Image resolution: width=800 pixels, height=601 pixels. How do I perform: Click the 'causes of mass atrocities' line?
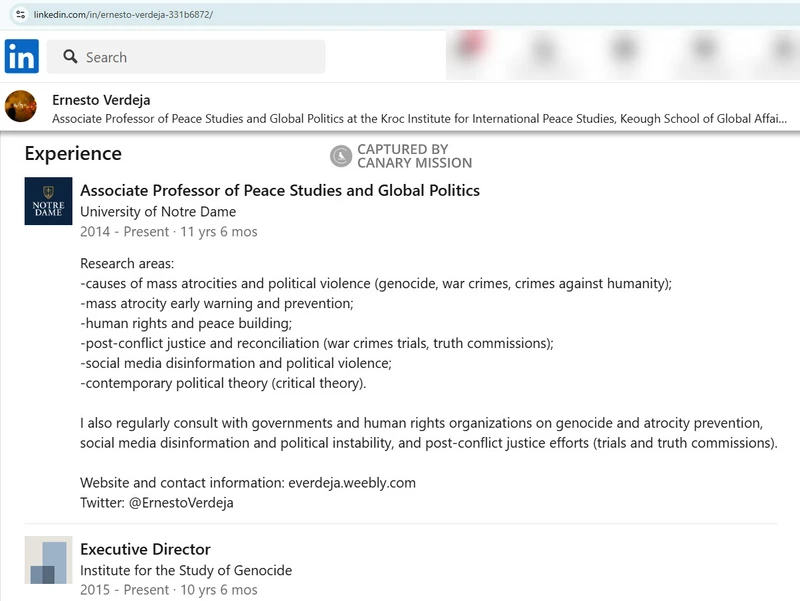376,284
